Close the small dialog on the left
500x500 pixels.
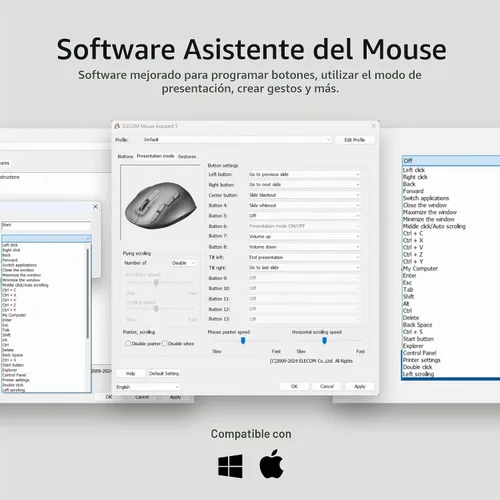[x=95, y=207]
